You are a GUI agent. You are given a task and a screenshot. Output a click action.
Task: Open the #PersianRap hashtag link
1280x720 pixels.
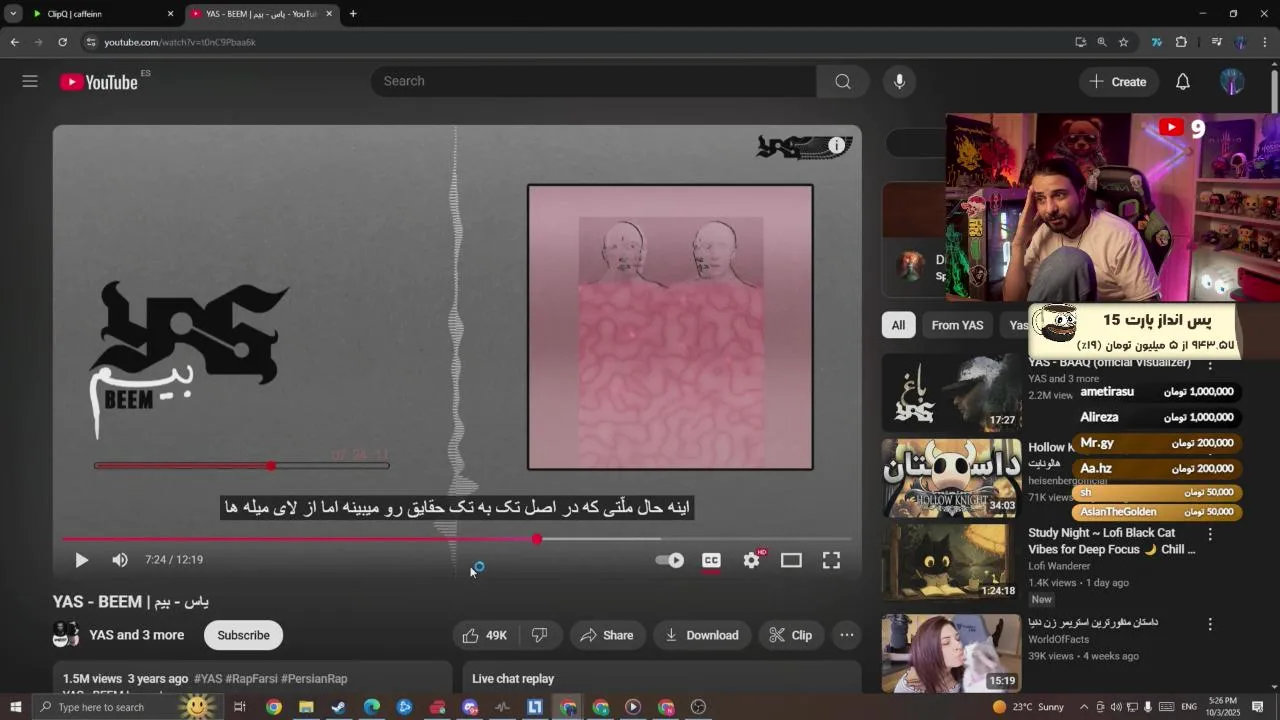[314, 679]
